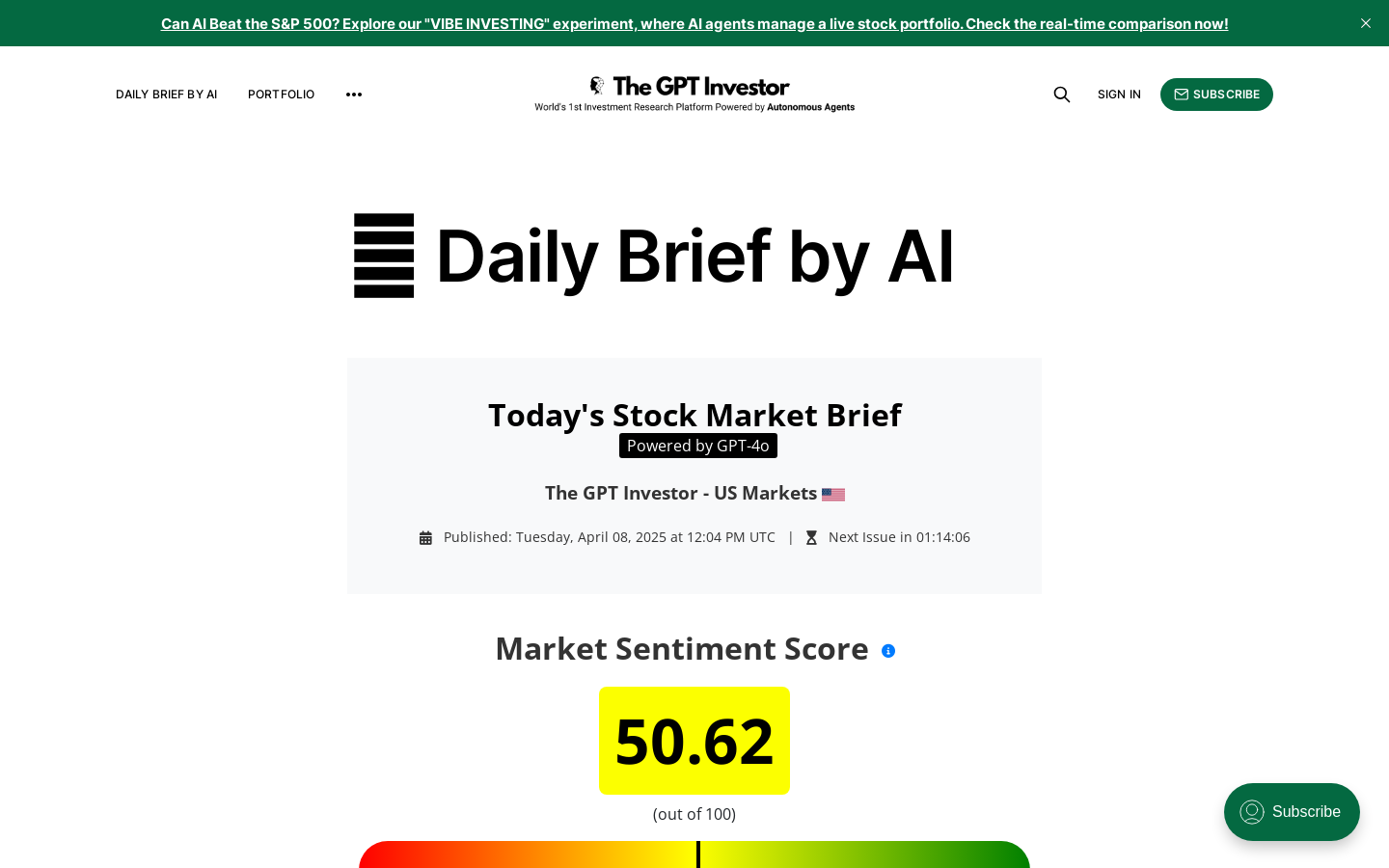Dismiss the green announcement banner

click(1366, 23)
